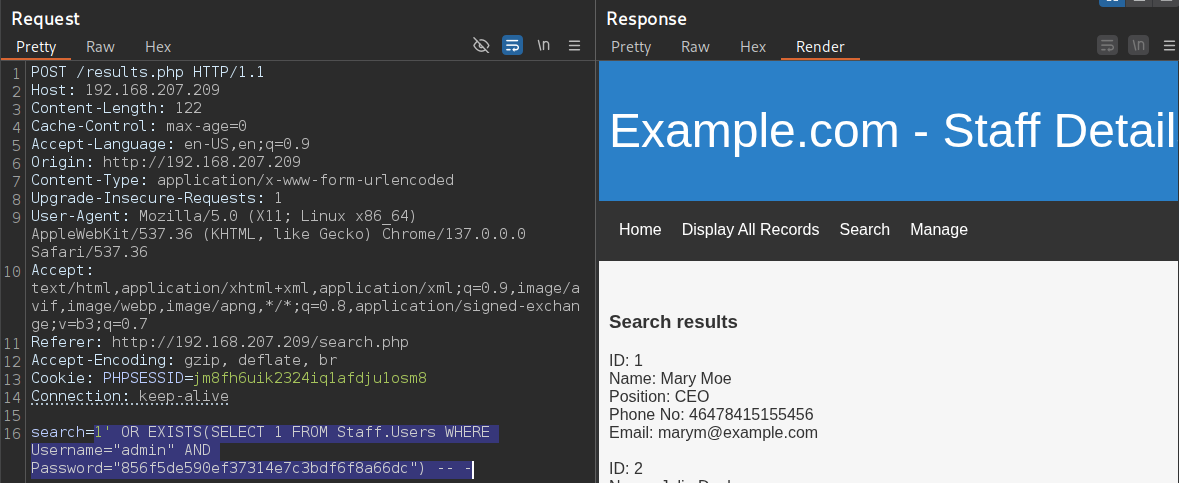1179x483 pixels.
Task: Toggle line wrap icon in Request panel
Action: point(512,46)
